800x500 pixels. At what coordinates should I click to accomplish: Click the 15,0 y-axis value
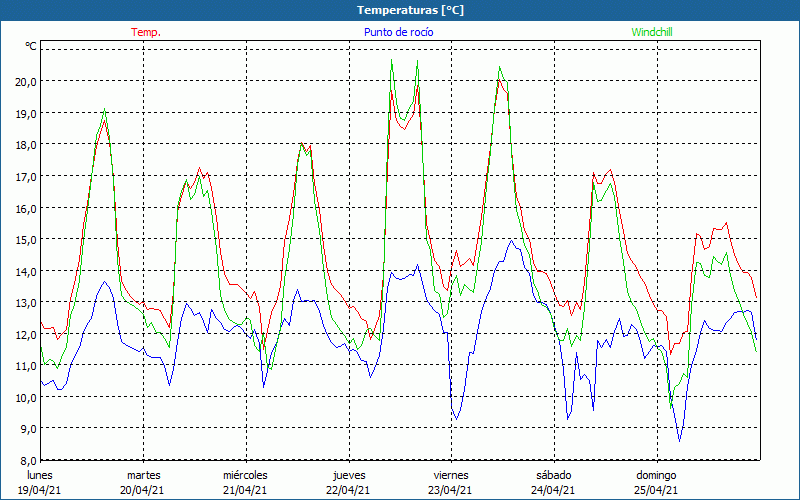[26, 239]
